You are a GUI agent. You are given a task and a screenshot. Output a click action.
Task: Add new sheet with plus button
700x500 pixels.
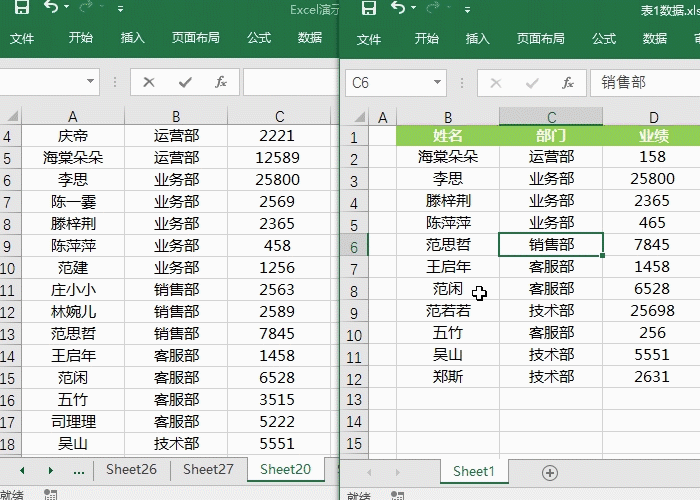pos(549,472)
